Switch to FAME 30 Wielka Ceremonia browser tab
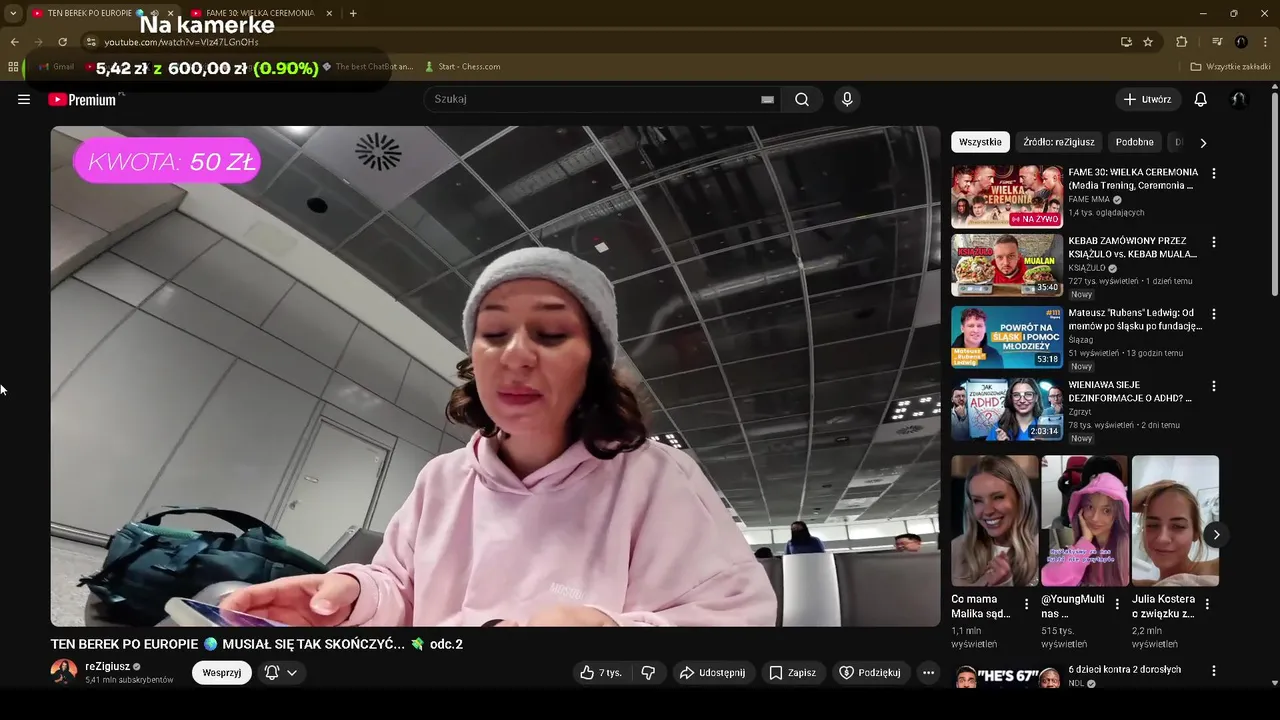Screen dimensions: 1280x720 point(260,13)
